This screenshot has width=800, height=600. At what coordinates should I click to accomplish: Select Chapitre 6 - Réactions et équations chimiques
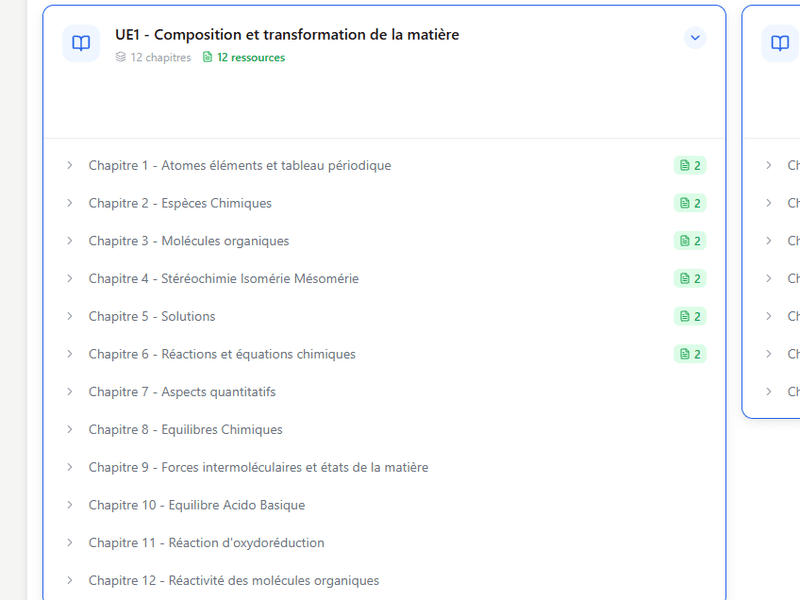222,354
